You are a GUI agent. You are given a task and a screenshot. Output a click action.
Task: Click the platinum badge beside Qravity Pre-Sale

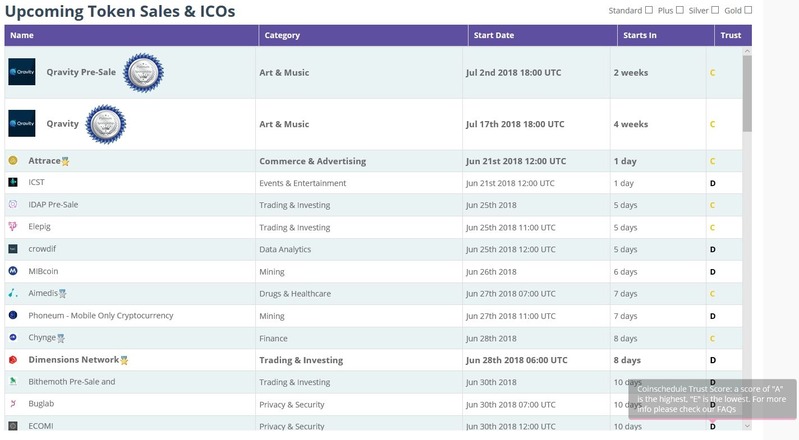pyautogui.click(x=143, y=72)
